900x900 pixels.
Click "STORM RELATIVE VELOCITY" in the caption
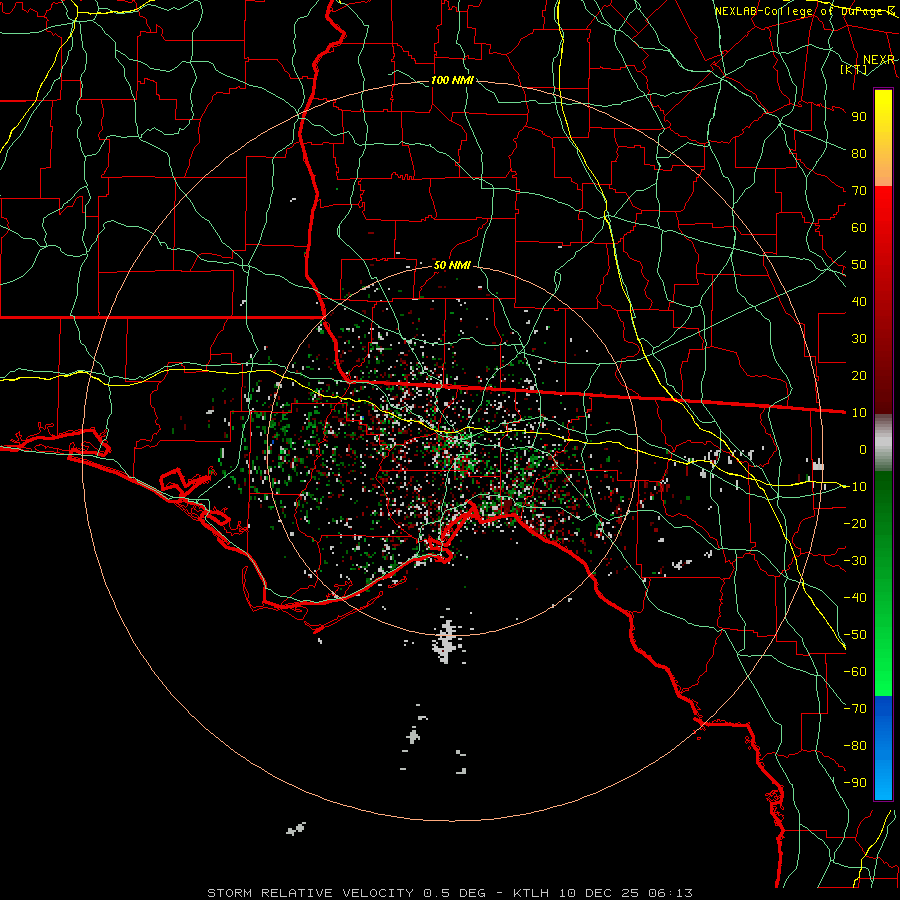(310, 893)
